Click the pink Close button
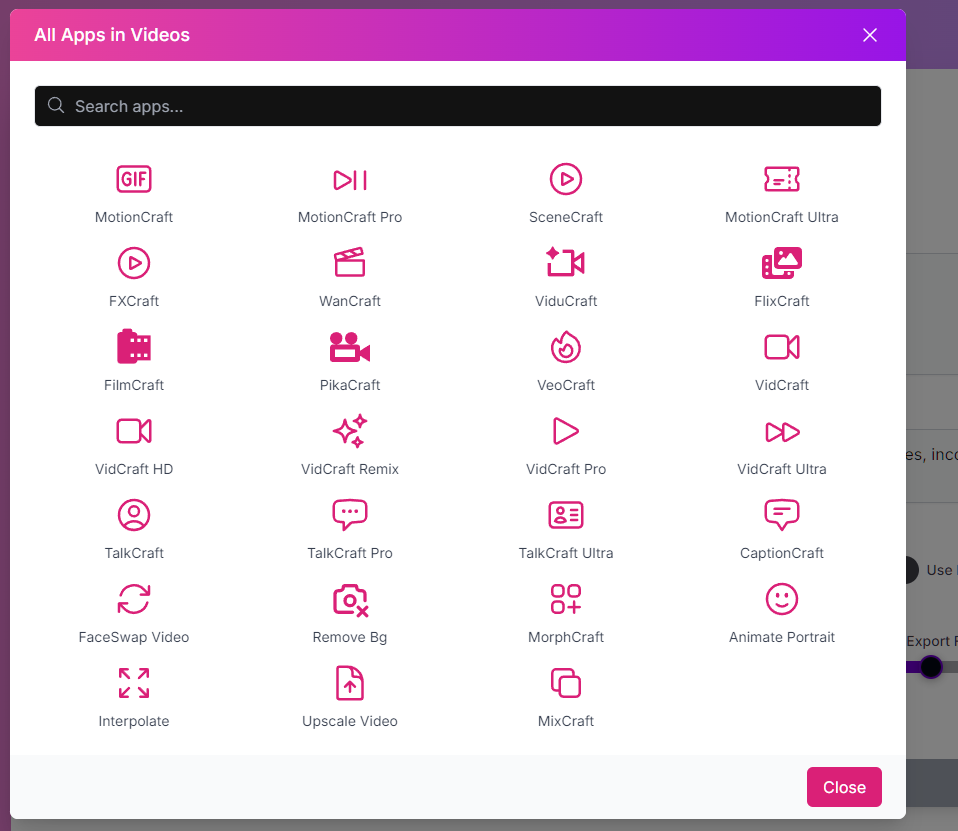 point(844,787)
